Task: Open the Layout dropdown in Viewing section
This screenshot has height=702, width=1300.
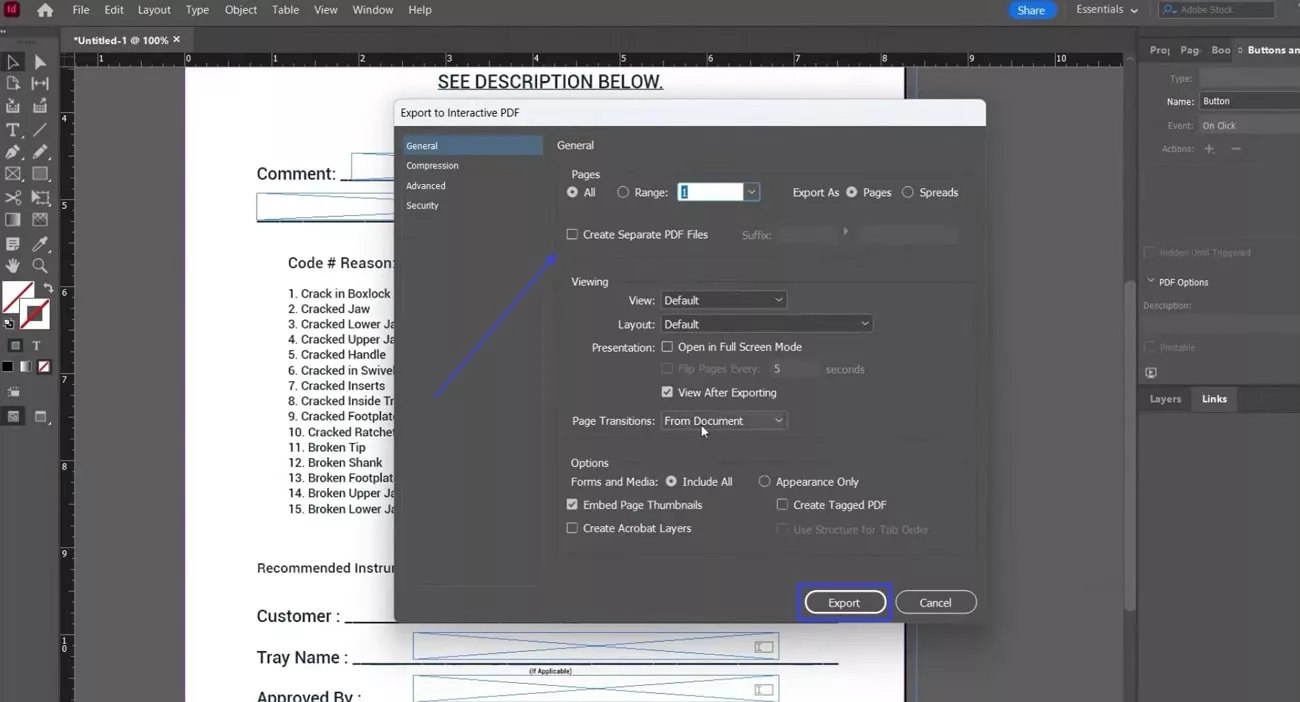Action: tap(766, 323)
